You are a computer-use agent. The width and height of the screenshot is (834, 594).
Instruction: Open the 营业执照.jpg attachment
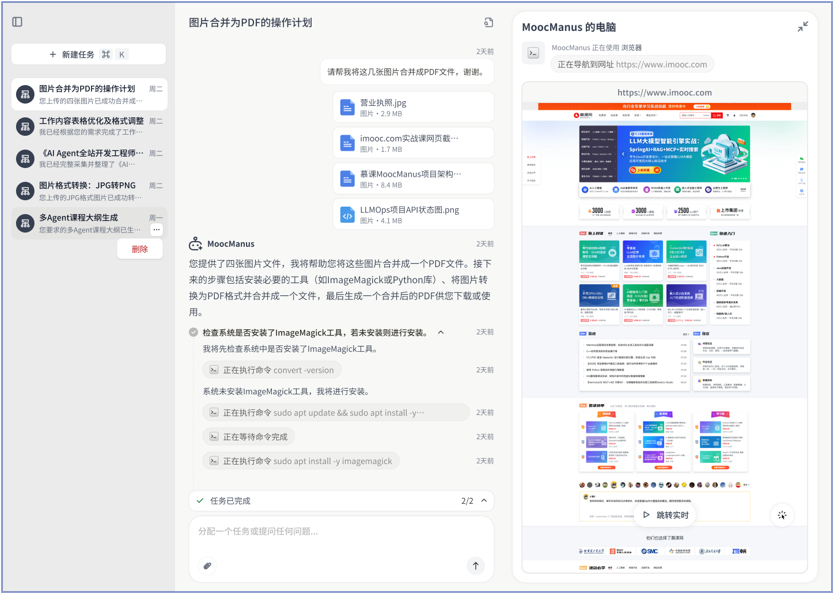tap(413, 107)
